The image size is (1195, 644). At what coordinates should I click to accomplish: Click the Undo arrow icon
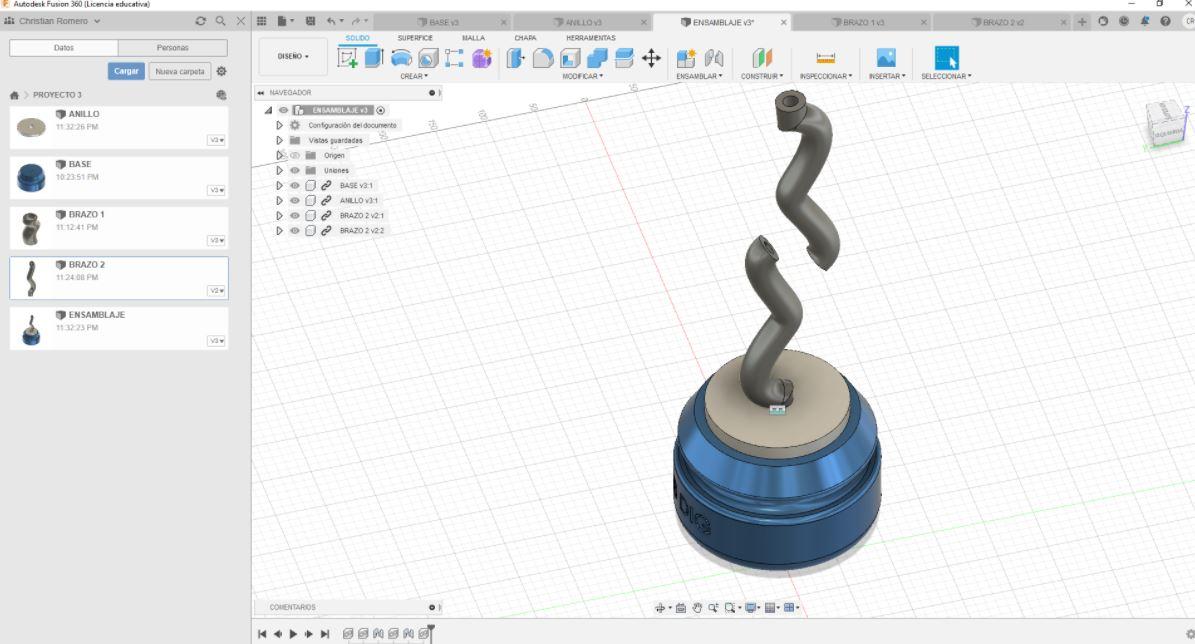pyautogui.click(x=331, y=21)
